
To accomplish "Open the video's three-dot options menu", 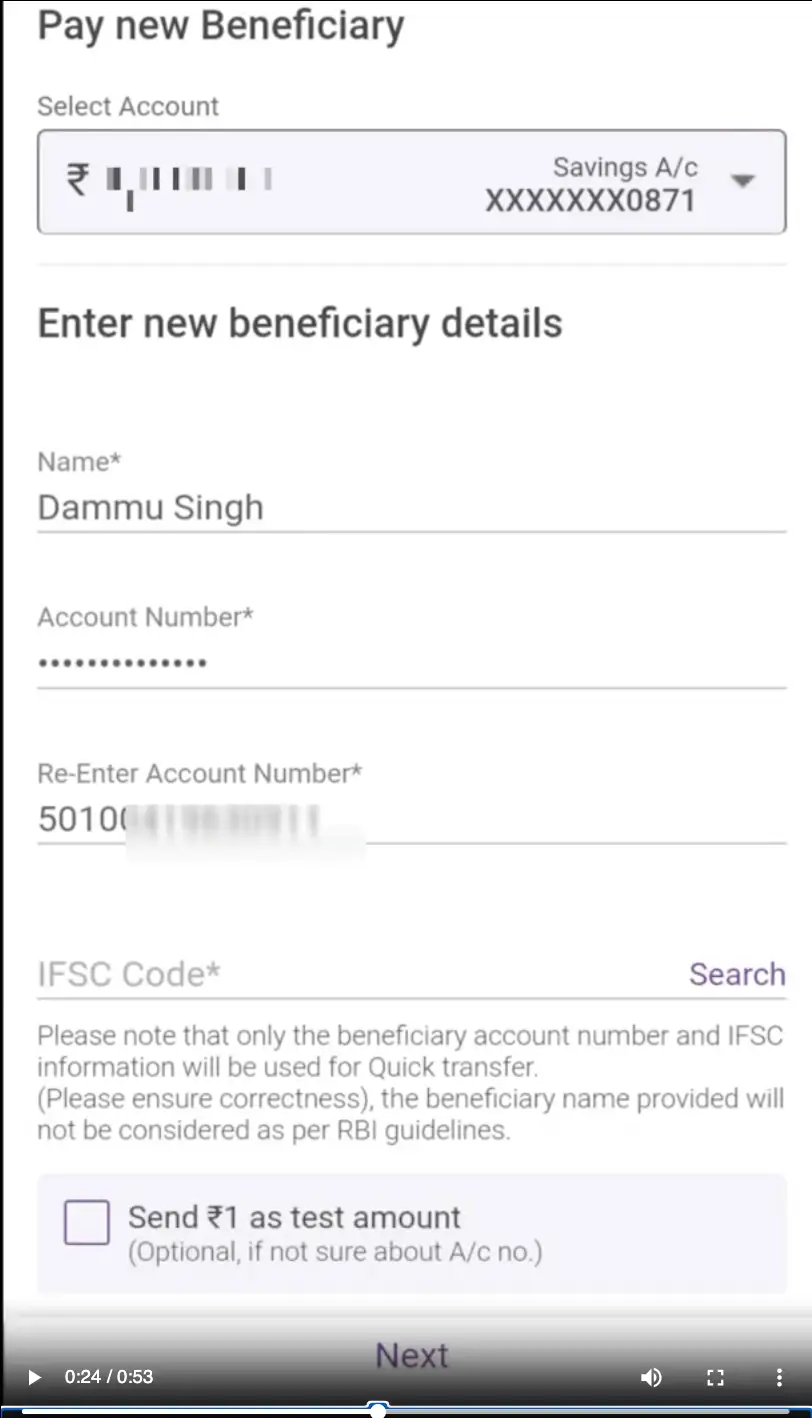I will click(x=779, y=1377).
